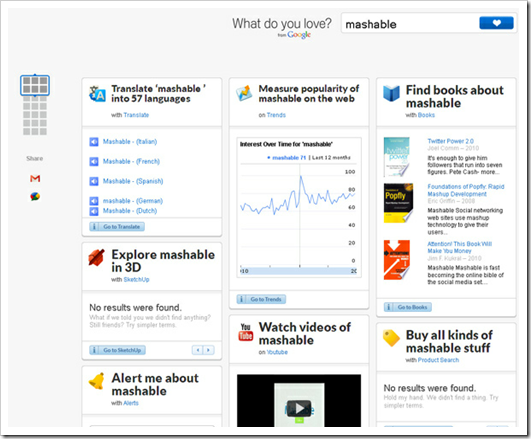Viewport: 531px width, 439px height.
Task: Open 'Attention! This Book Will Make You Money' link
Action: [460, 247]
